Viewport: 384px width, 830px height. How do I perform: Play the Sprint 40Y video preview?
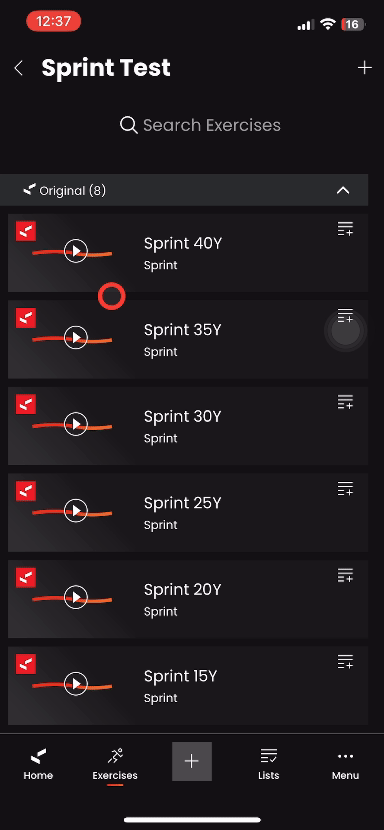pos(76,250)
